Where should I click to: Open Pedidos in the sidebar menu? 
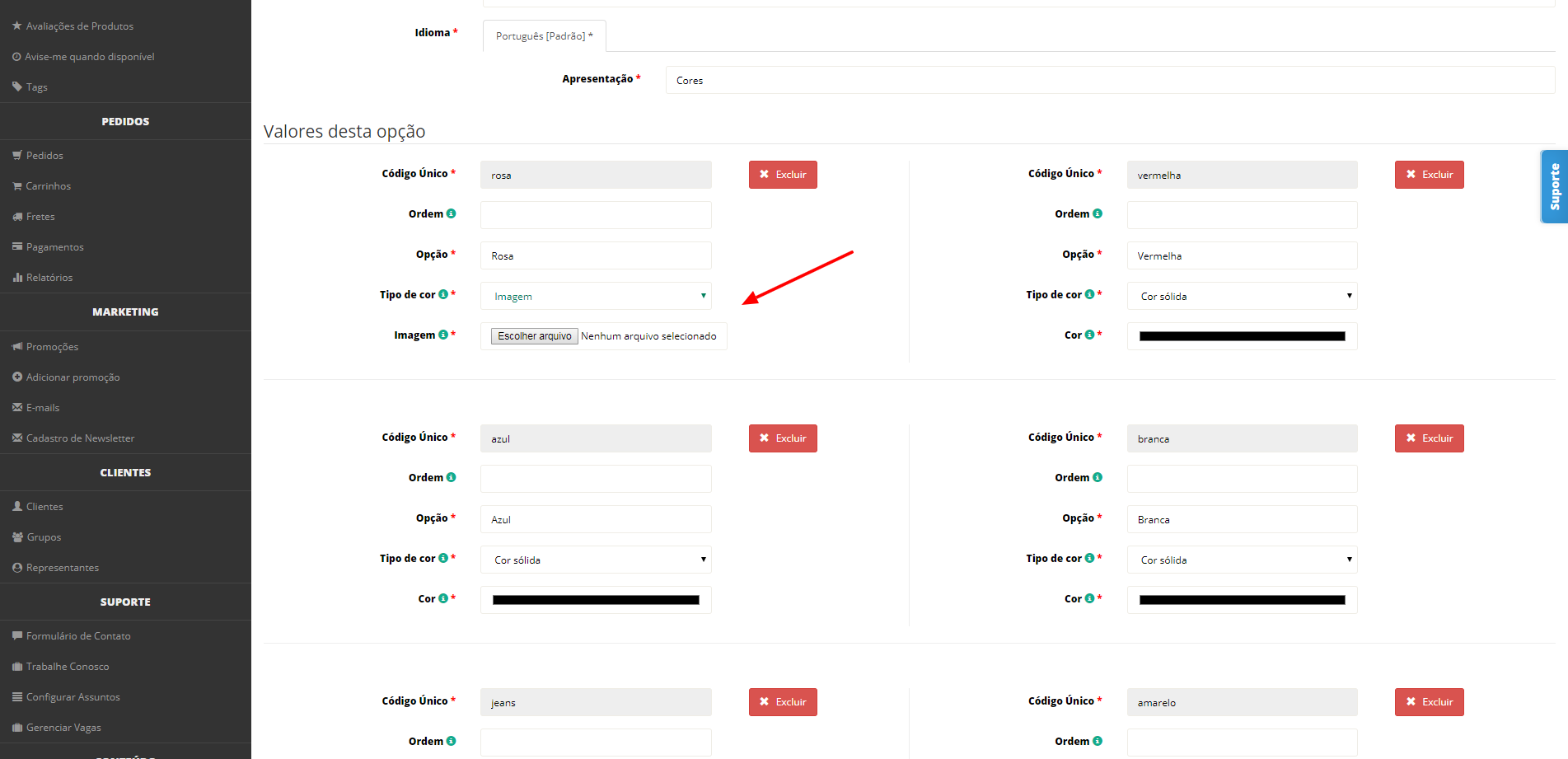[x=44, y=155]
